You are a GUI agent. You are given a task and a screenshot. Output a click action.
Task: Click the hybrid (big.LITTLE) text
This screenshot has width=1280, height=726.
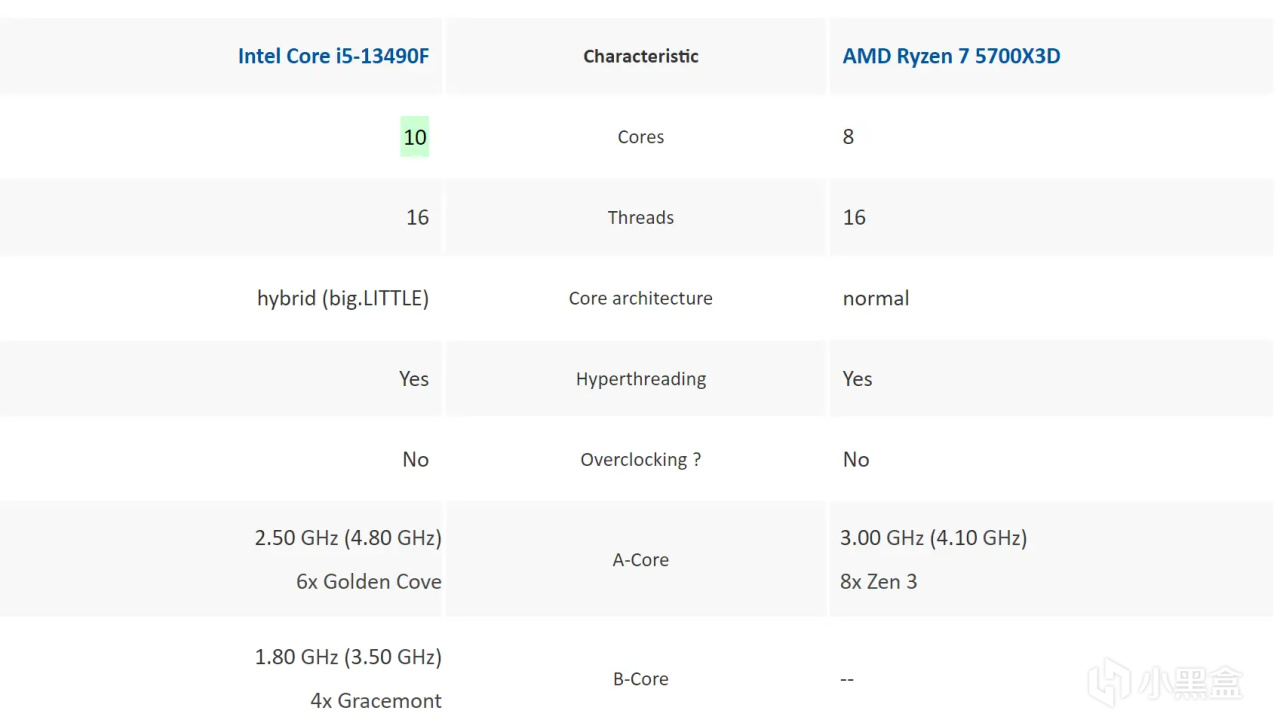click(x=343, y=298)
